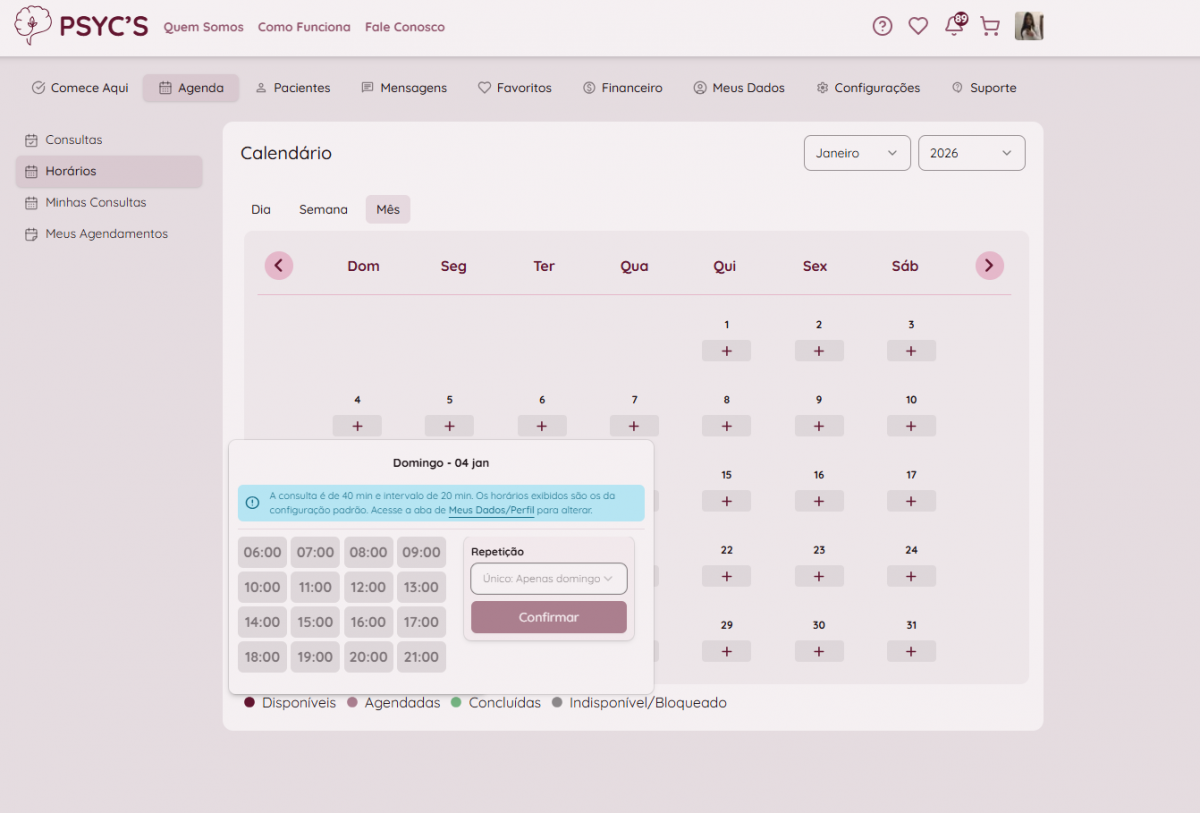Open notifications bell with 89 badge
This screenshot has height=813, width=1200.
pyautogui.click(x=954, y=27)
